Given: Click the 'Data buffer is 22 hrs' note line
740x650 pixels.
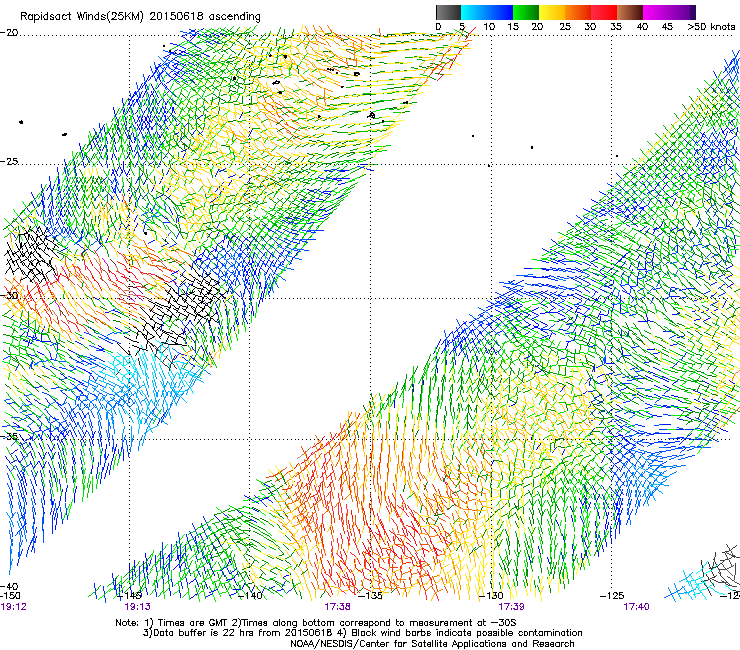Looking at the screenshot, I should [x=362, y=633].
